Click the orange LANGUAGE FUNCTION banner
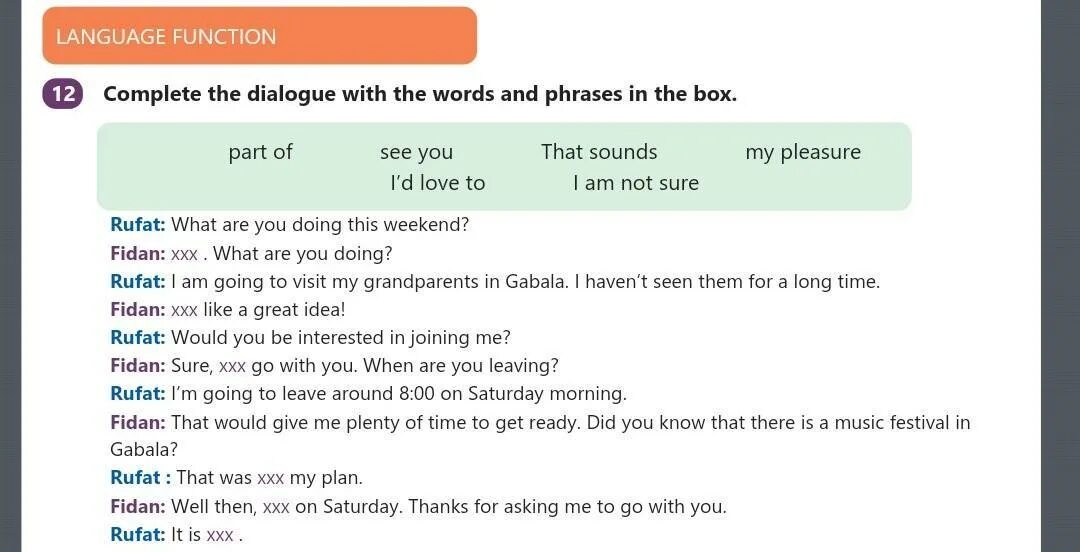 pyautogui.click(x=259, y=37)
